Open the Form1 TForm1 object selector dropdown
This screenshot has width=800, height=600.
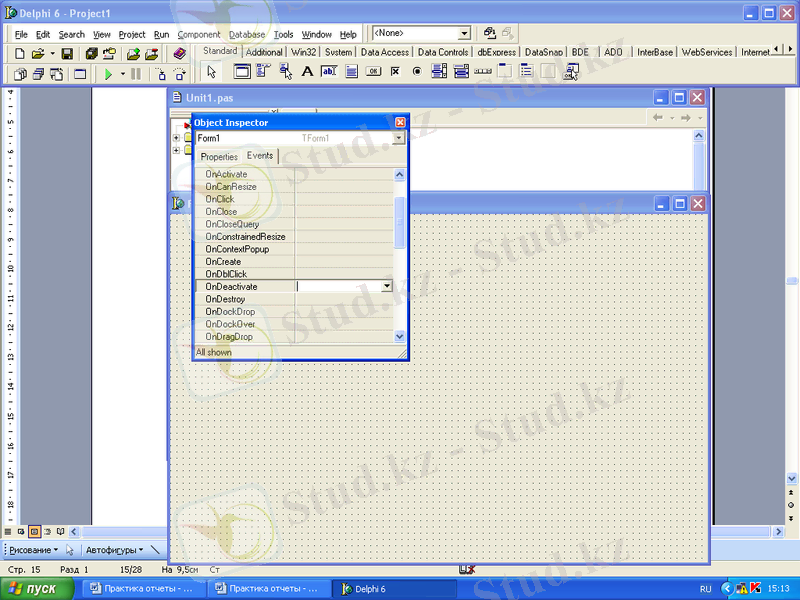tap(398, 138)
